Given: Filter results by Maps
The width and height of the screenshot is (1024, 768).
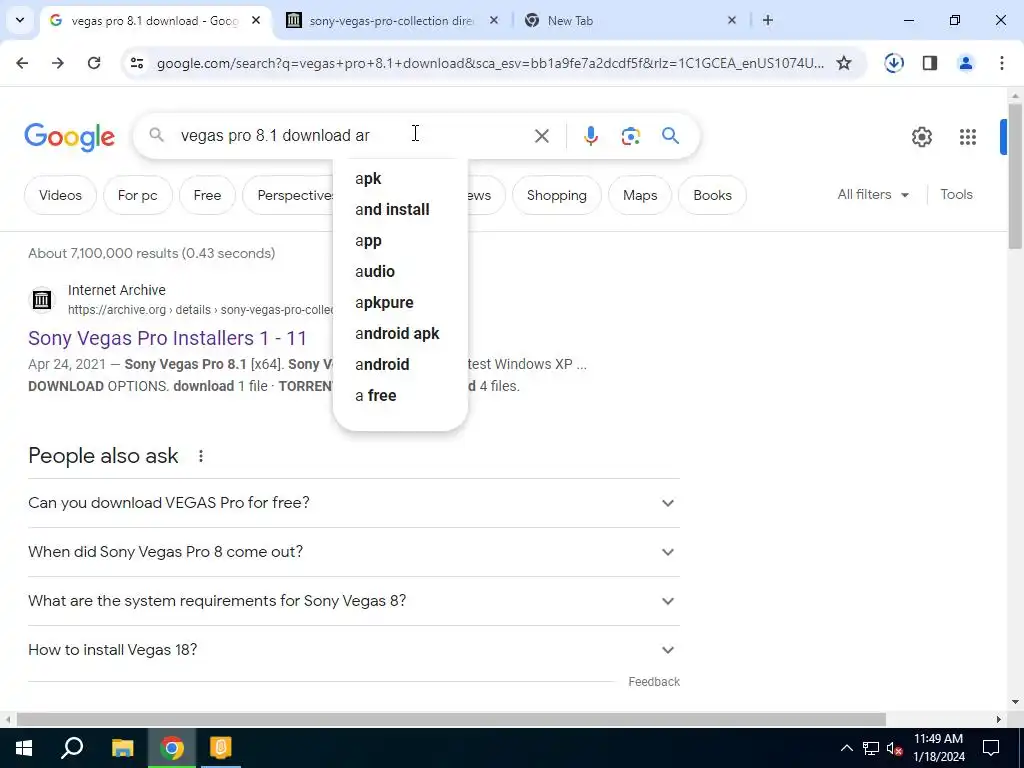Looking at the screenshot, I should tap(640, 195).
